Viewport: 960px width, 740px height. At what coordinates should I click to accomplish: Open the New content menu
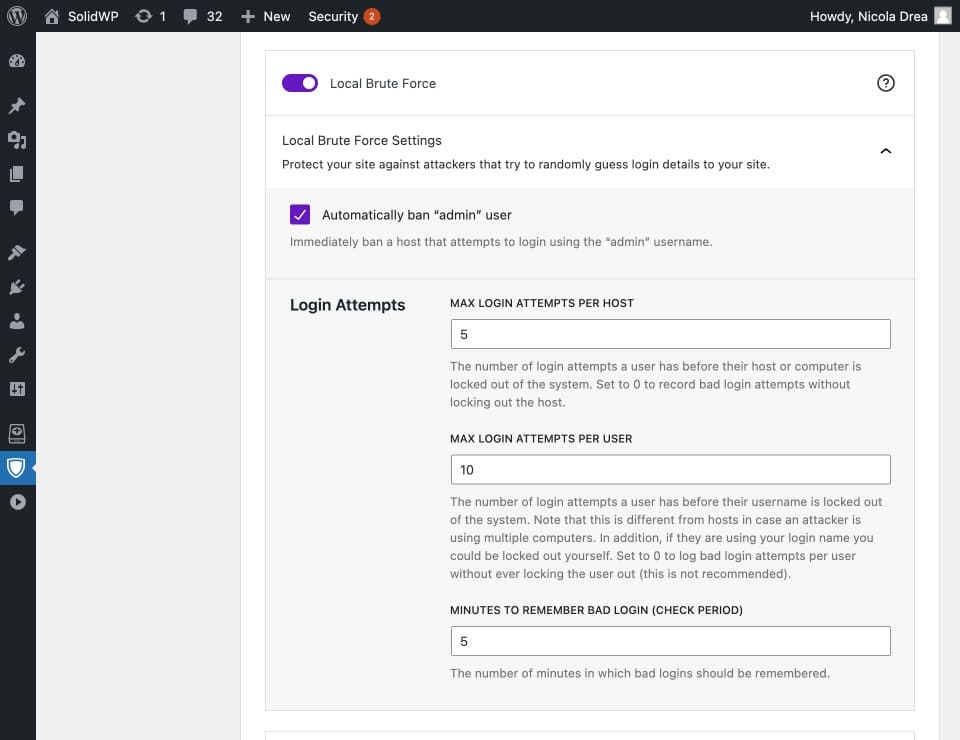tap(266, 16)
